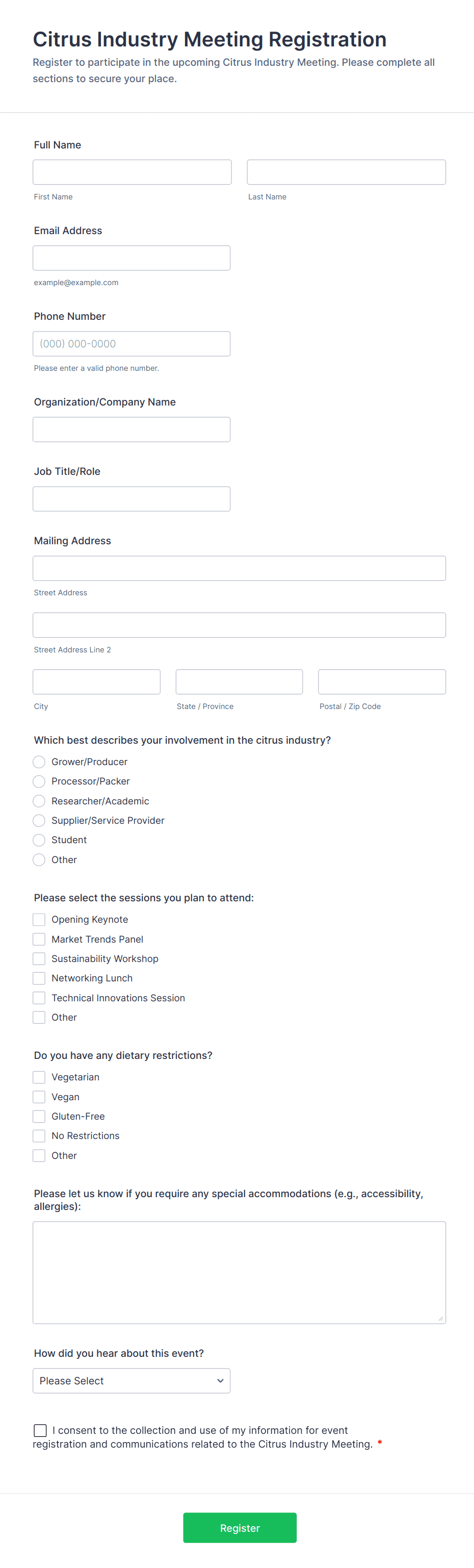Focus the Last Name text box
Image resolution: width=474 pixels, height=1568 pixels.
click(x=346, y=172)
